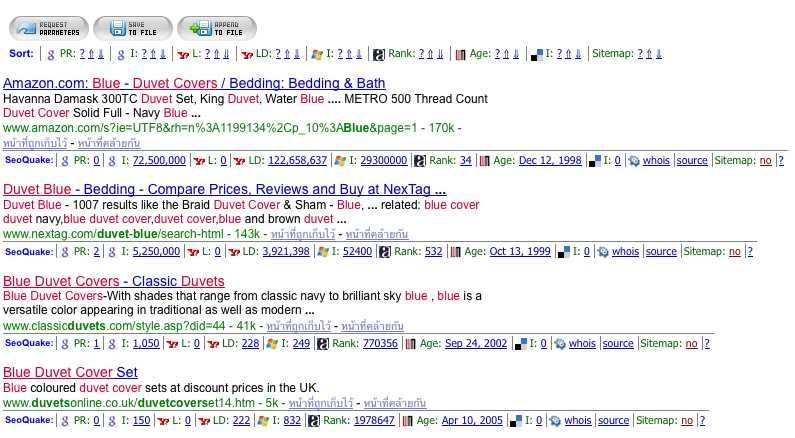Click the whois icon in Classic Duvets row

click(560, 344)
